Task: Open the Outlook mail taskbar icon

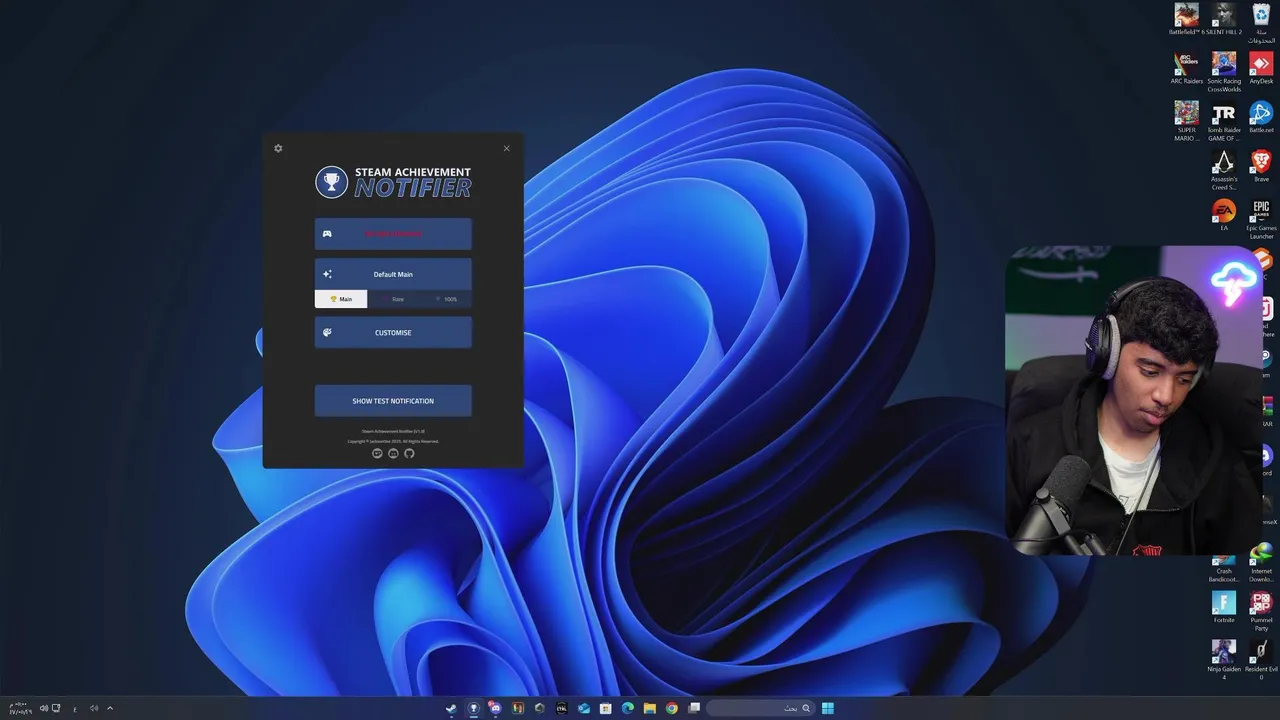Action: point(584,708)
